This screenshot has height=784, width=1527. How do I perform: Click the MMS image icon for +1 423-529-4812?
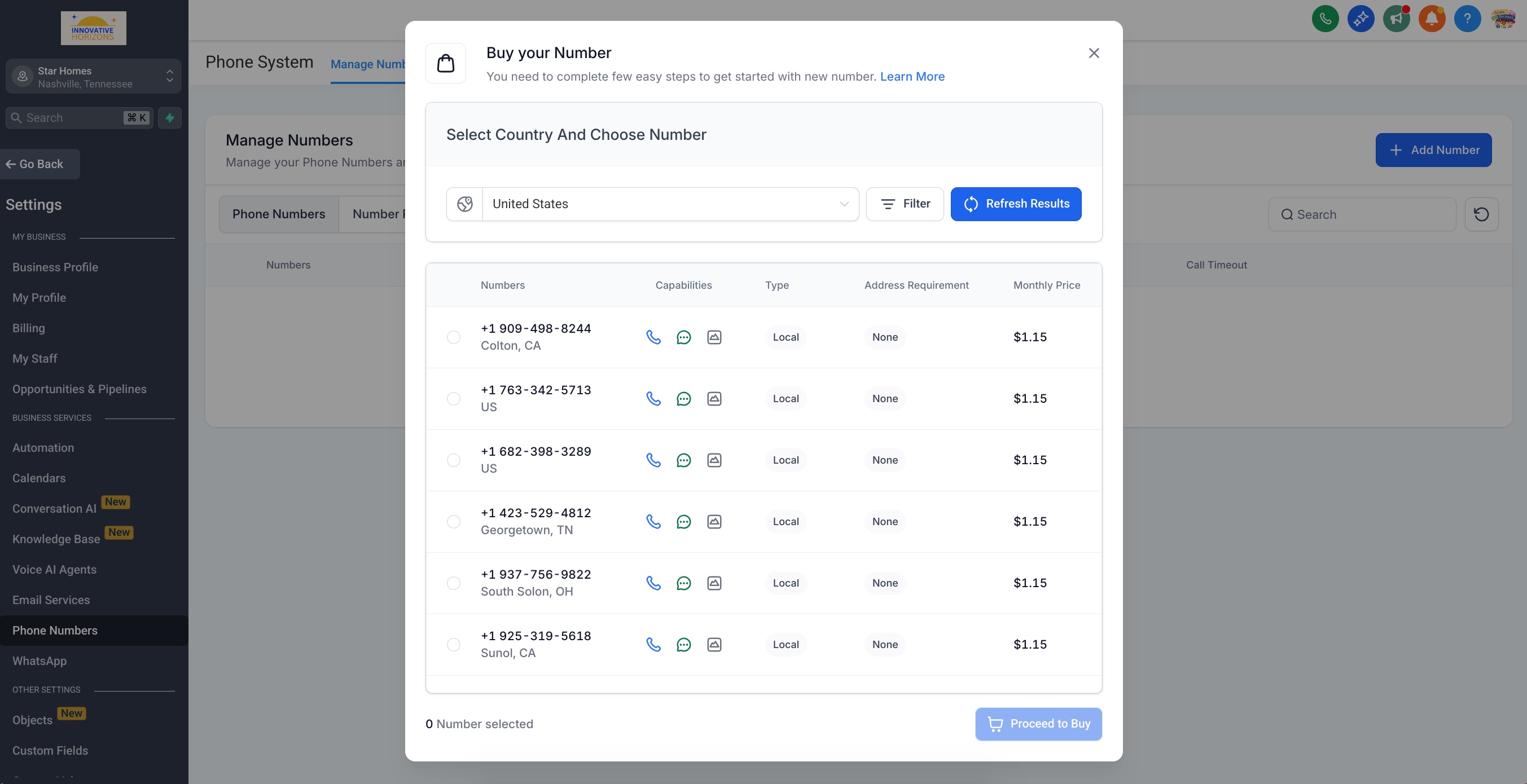pyautogui.click(x=714, y=522)
